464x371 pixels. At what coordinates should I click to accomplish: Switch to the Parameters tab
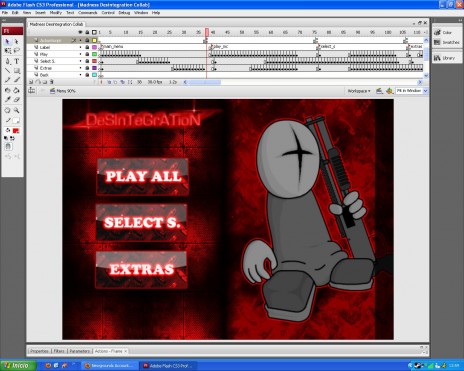point(80,351)
